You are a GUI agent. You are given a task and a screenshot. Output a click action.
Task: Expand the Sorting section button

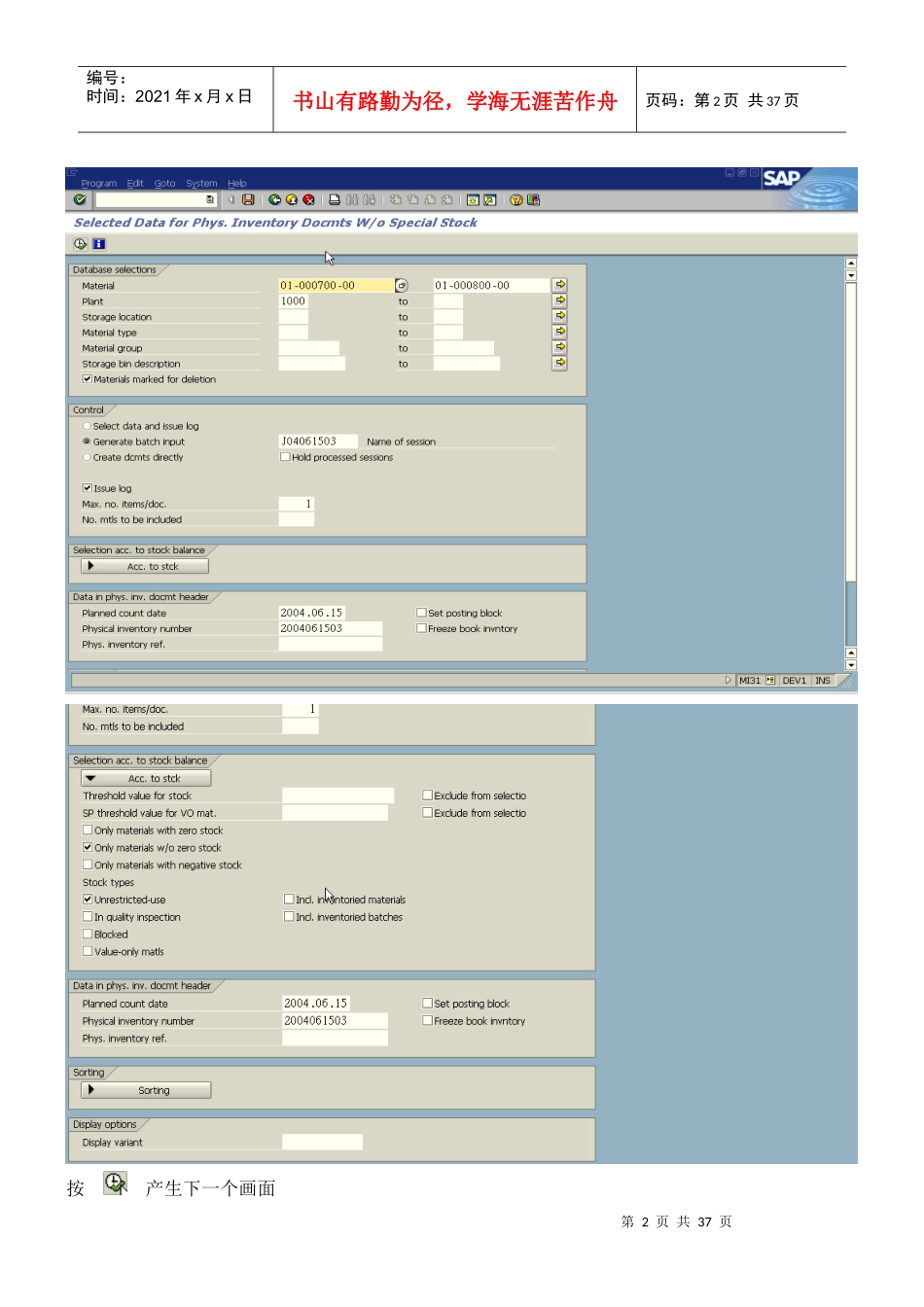(x=146, y=1090)
